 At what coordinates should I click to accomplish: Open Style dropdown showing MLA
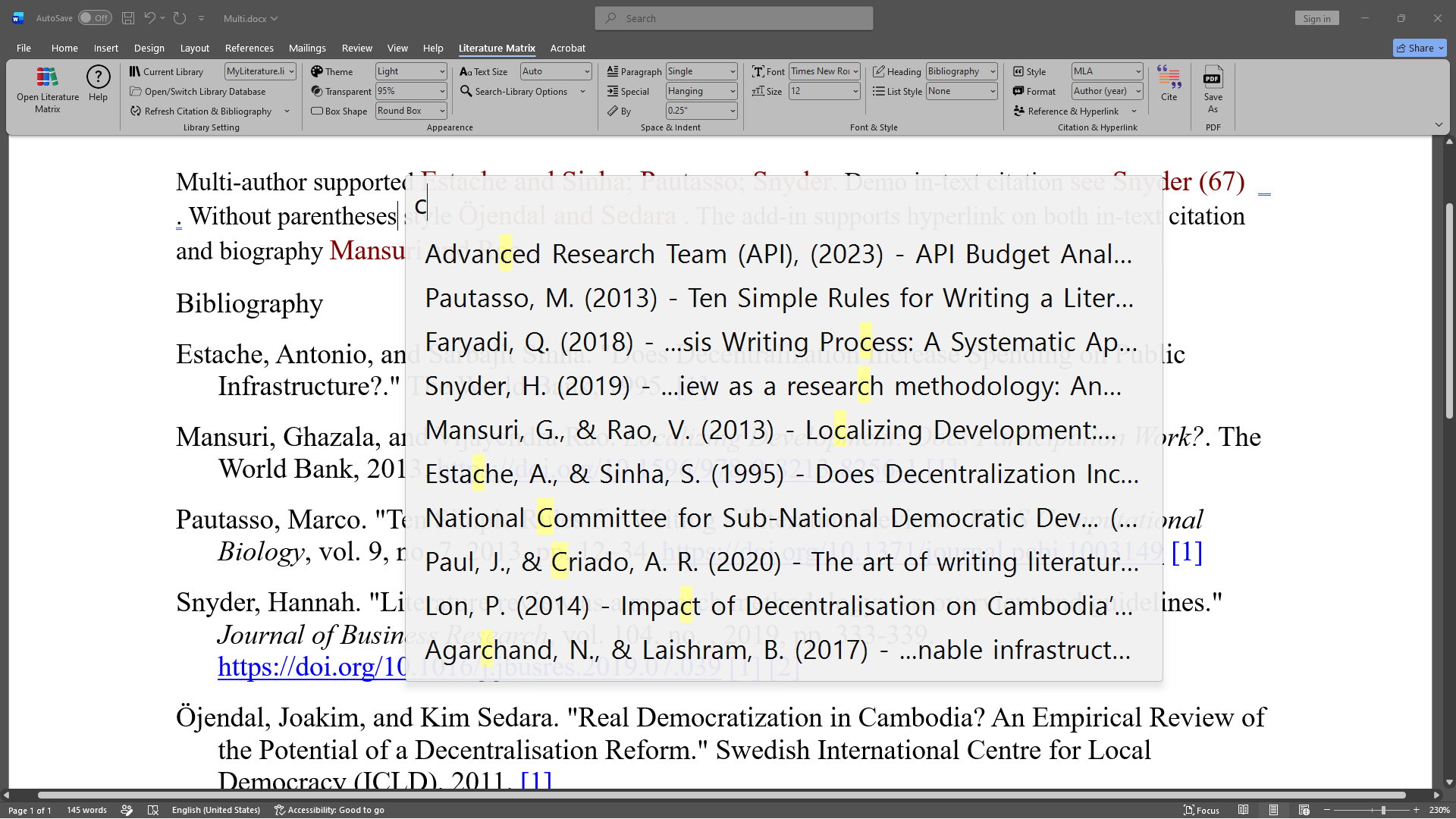1107,71
